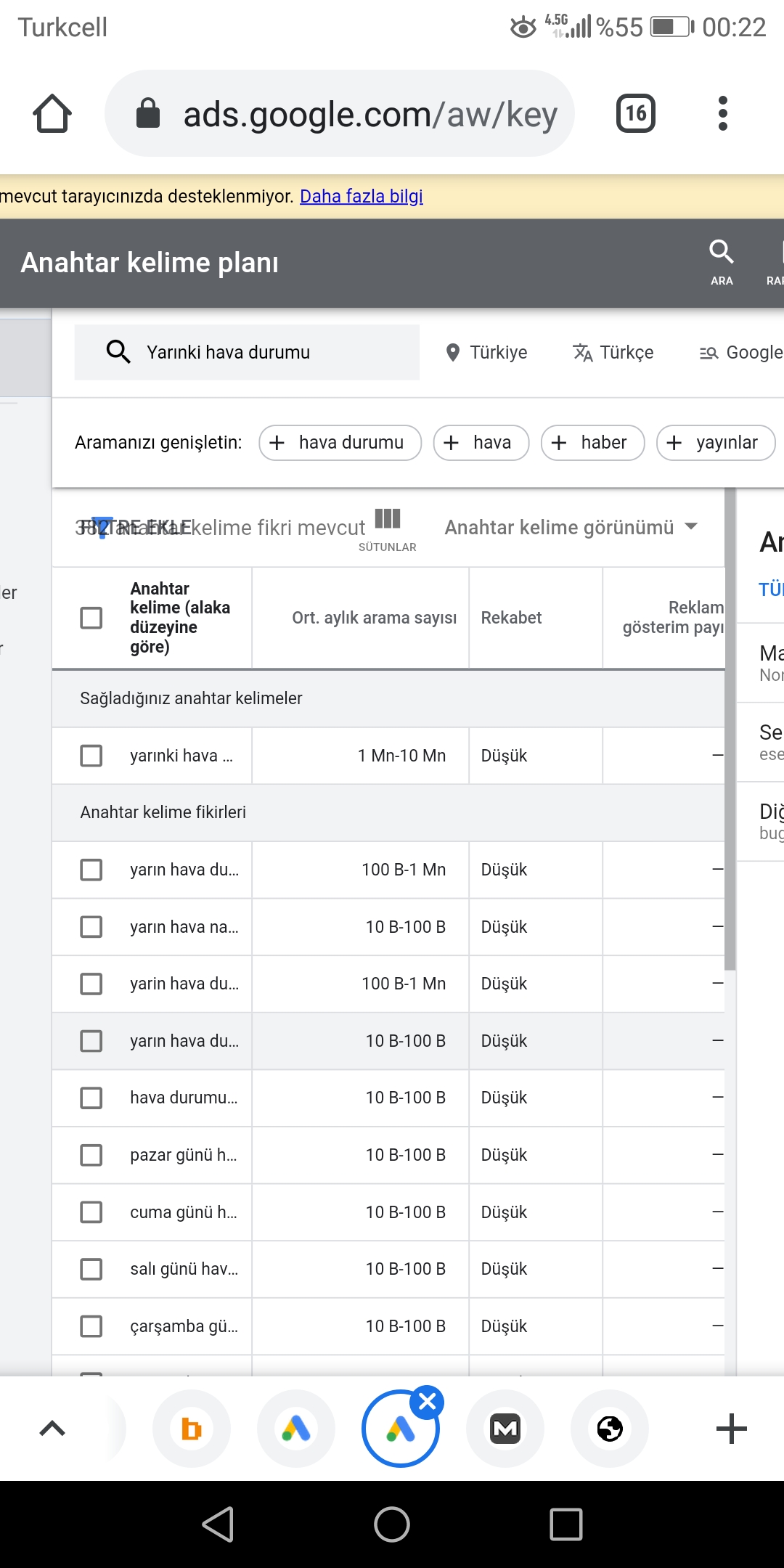The image size is (784, 1568).
Task: Click the Anahtar kelime planı title
Action: tap(150, 263)
